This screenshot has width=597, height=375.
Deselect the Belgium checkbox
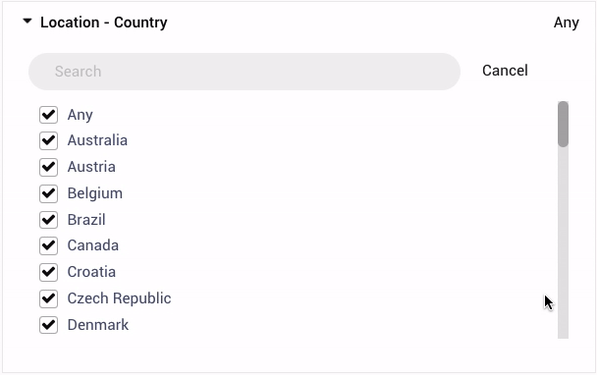pos(48,193)
